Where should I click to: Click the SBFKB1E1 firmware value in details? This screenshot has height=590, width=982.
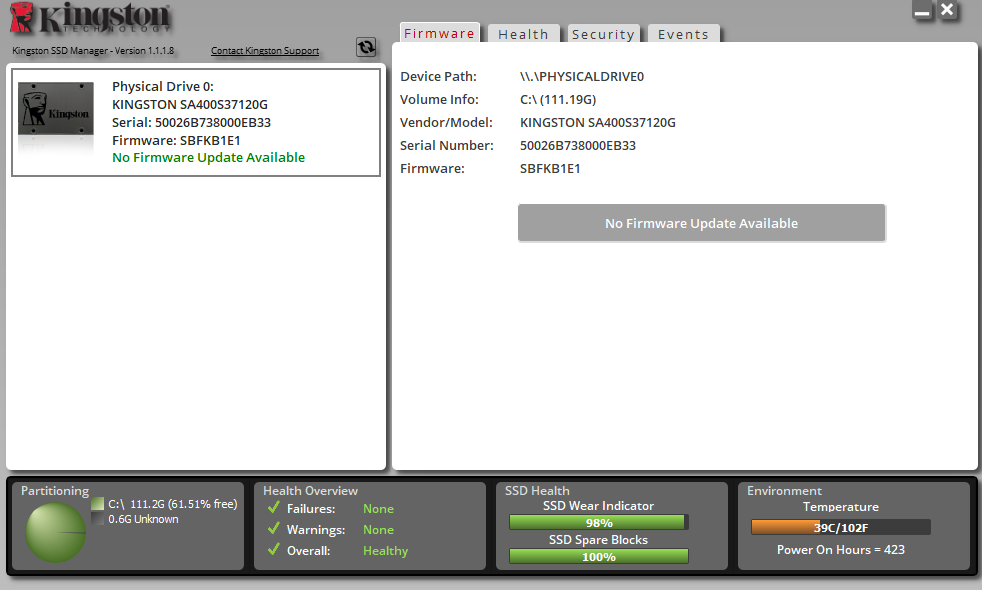550,168
